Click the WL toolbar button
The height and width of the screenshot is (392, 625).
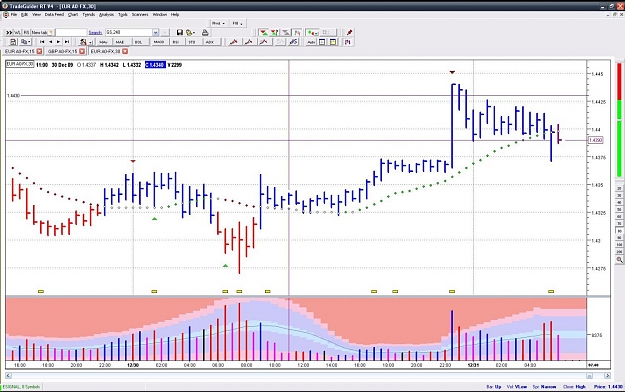click(18, 32)
